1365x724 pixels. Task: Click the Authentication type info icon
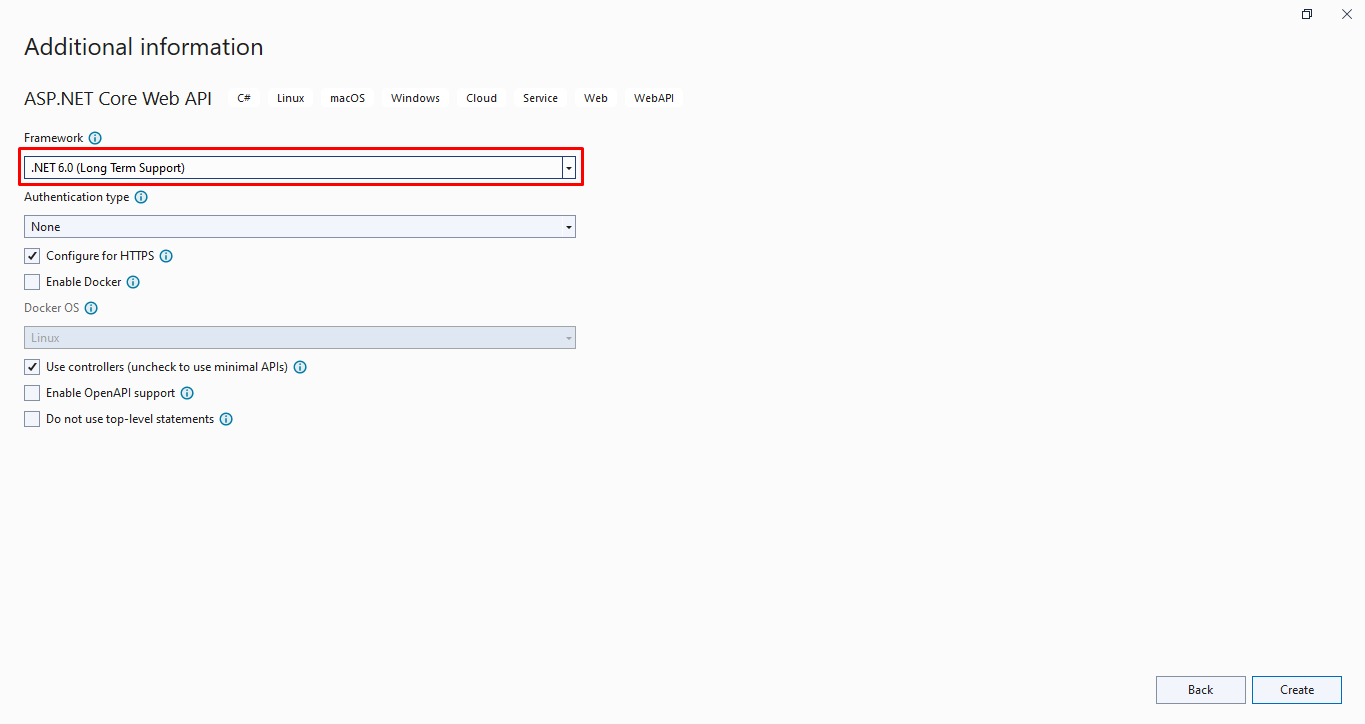point(141,197)
